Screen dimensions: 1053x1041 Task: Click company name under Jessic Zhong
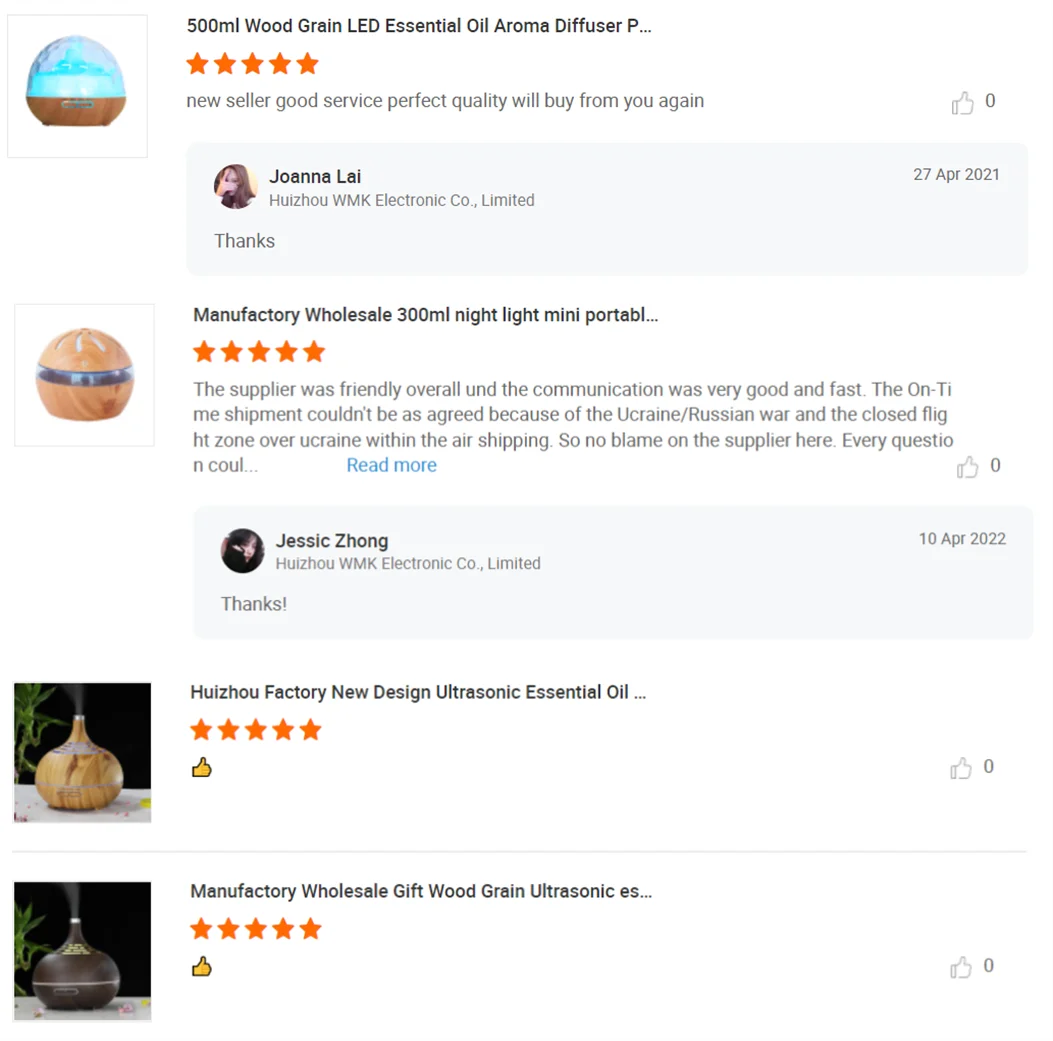[408, 563]
